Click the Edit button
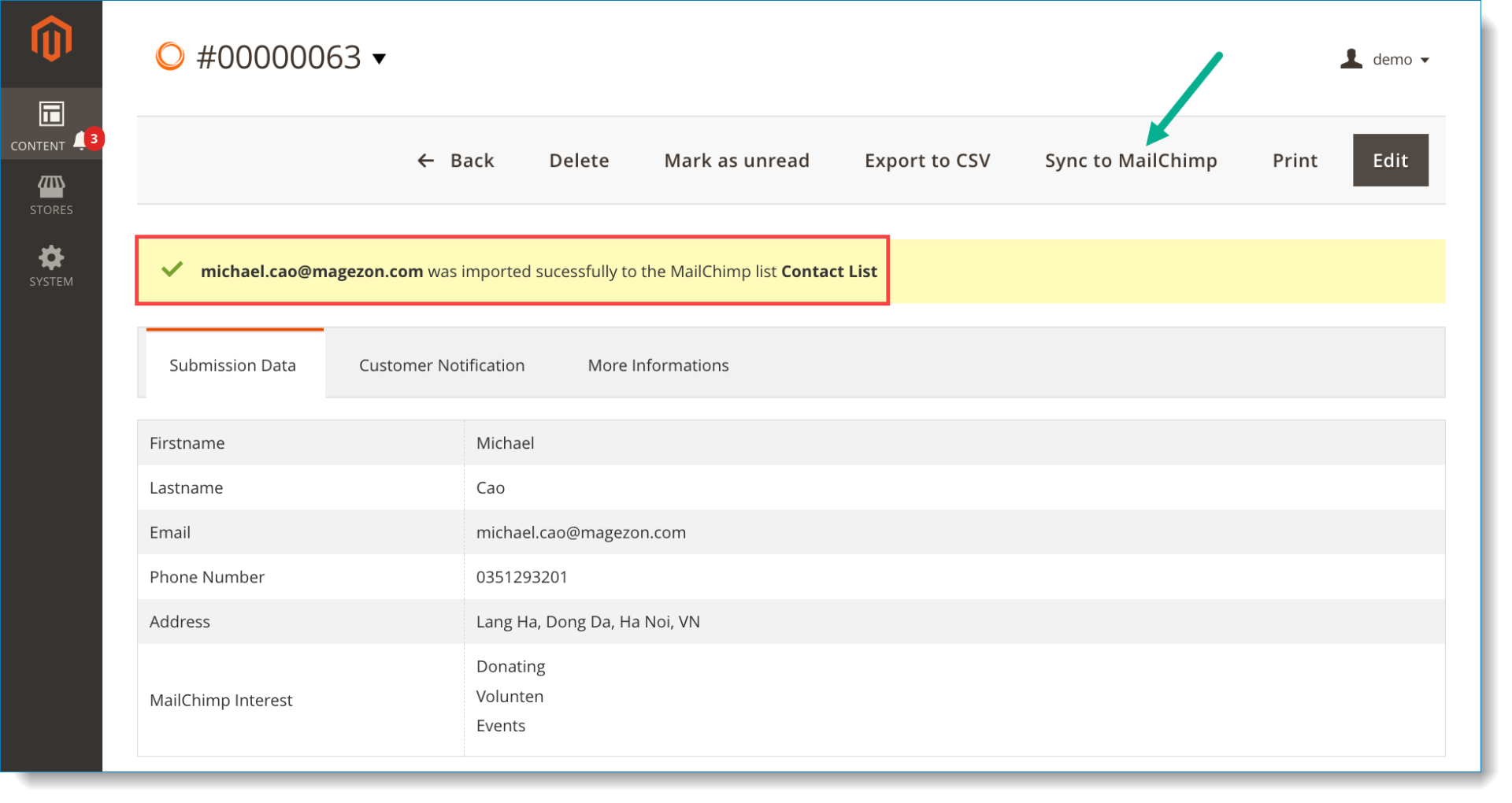 (x=1390, y=160)
